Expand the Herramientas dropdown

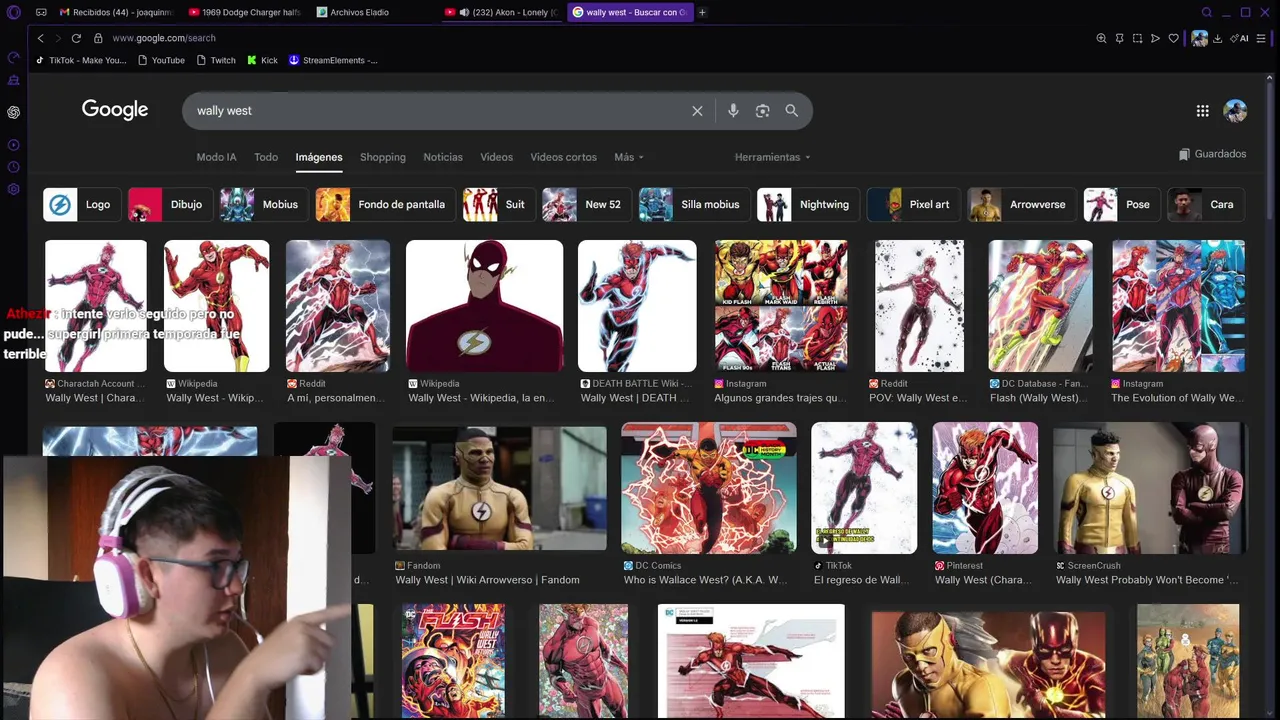click(x=772, y=157)
